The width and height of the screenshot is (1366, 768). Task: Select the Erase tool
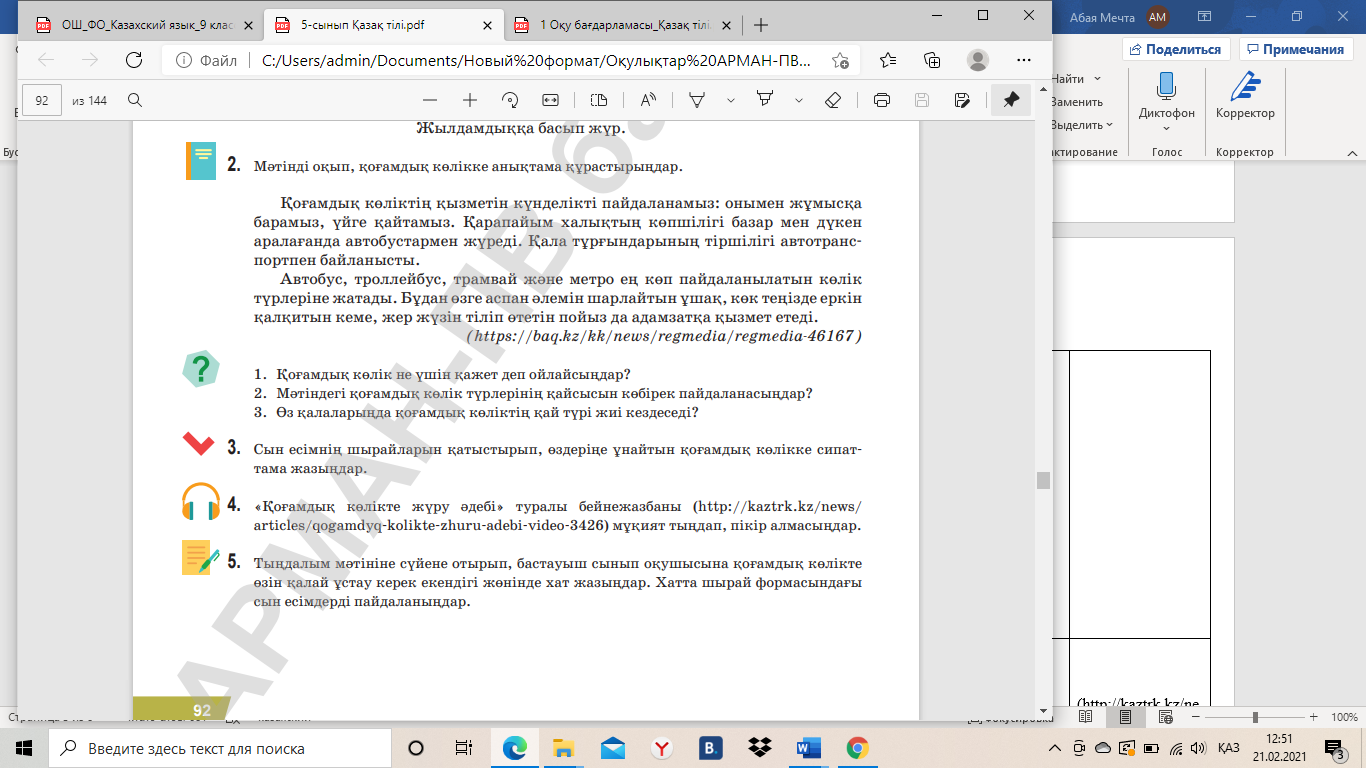[833, 100]
